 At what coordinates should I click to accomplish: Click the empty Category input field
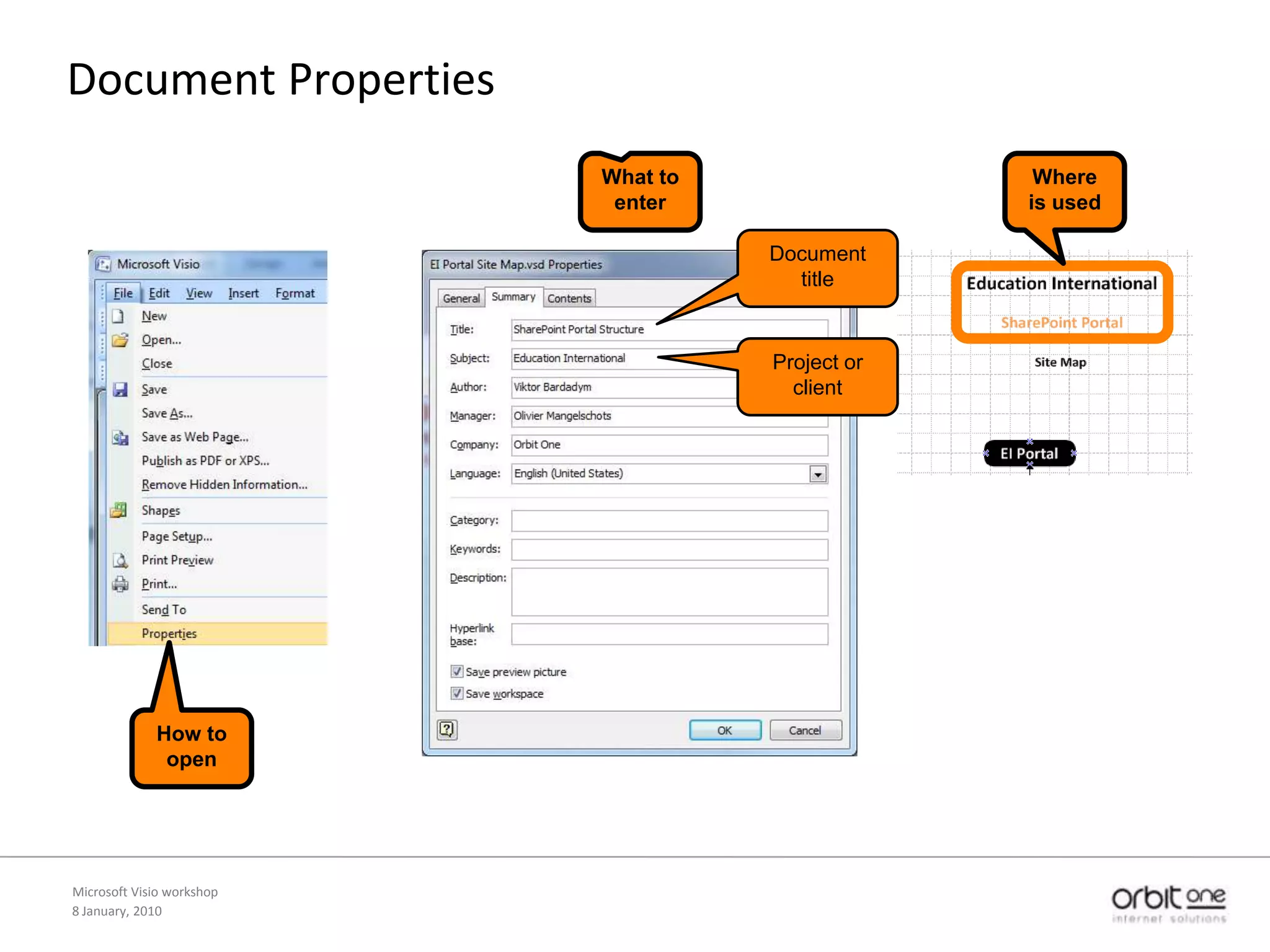click(669, 521)
